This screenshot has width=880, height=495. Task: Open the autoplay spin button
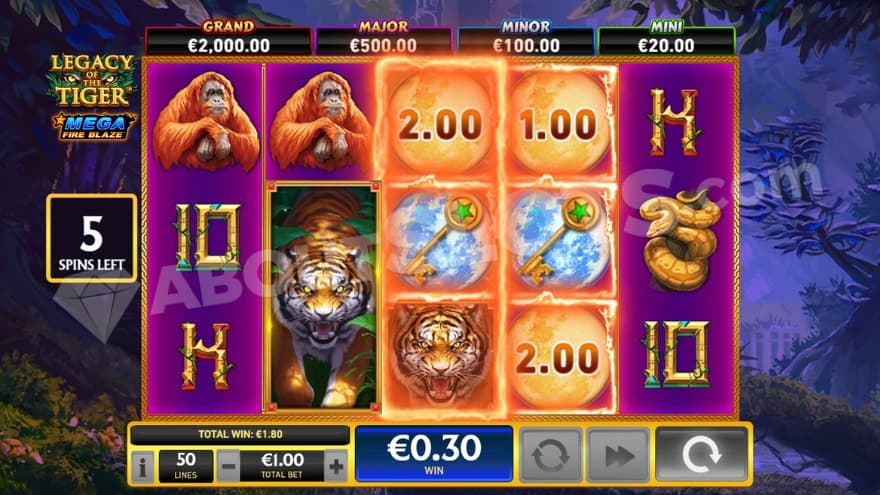tap(551, 455)
